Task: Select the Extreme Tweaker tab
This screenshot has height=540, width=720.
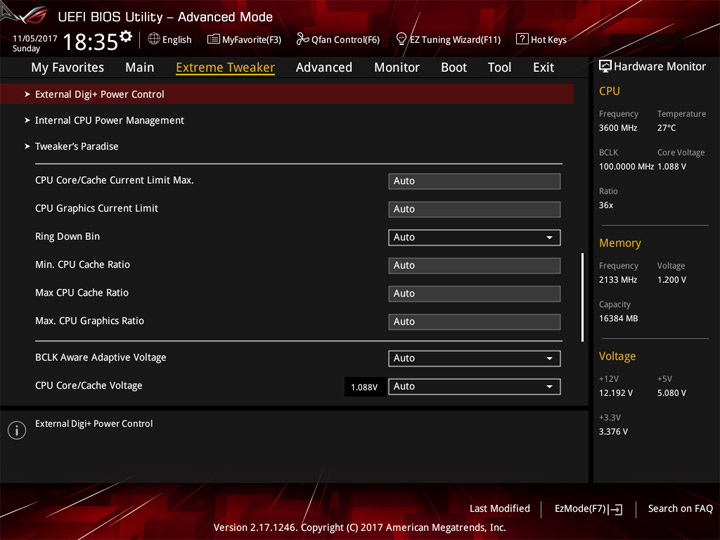Action: (x=225, y=68)
